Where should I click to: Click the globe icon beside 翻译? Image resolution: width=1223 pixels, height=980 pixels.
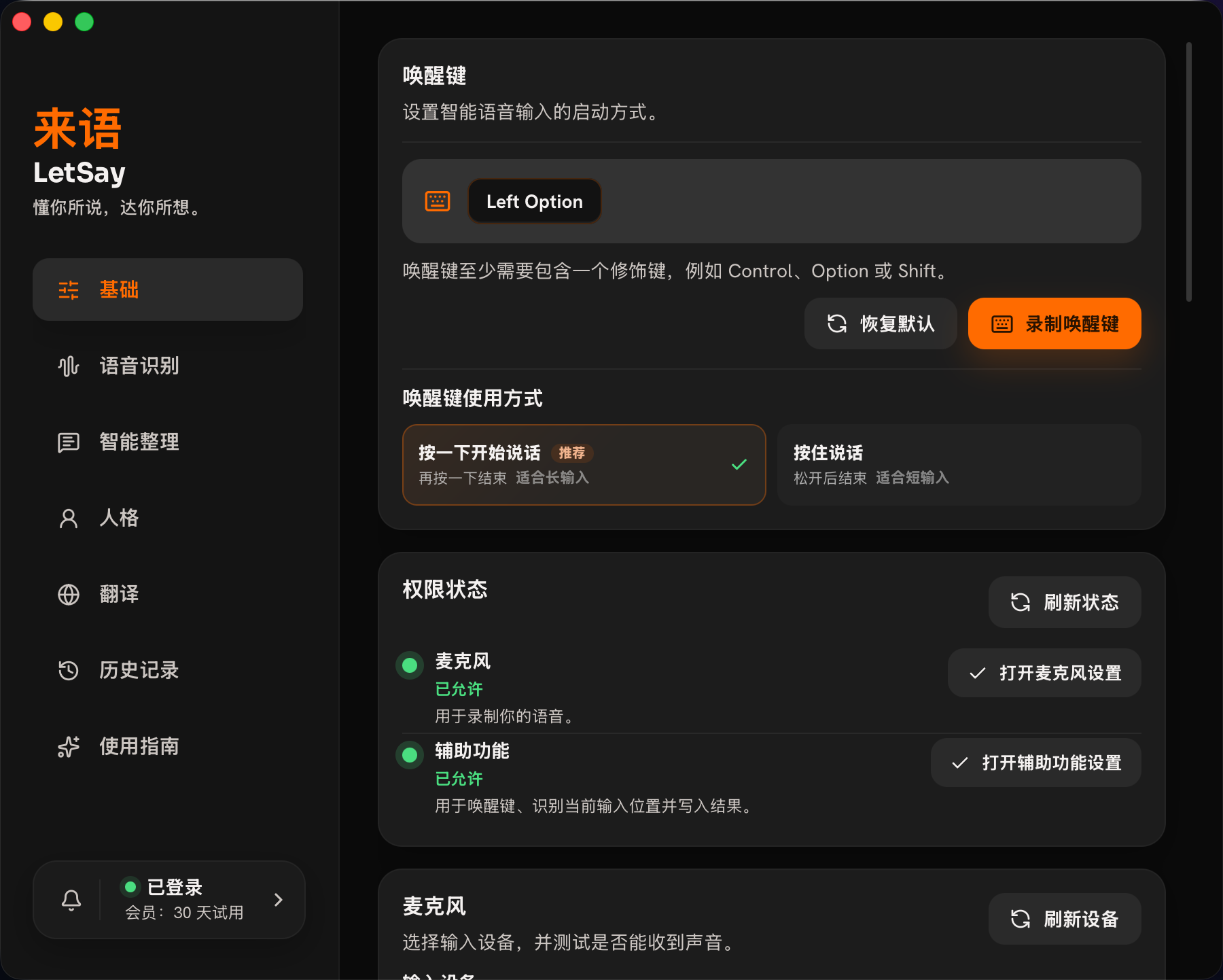point(69,595)
